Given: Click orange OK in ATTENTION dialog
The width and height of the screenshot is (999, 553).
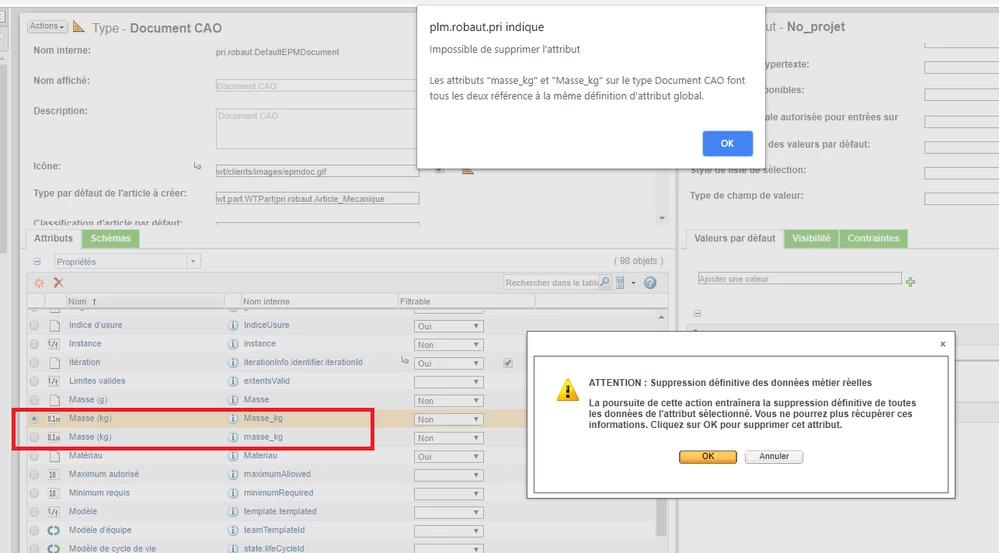Looking at the screenshot, I should pos(708,457).
